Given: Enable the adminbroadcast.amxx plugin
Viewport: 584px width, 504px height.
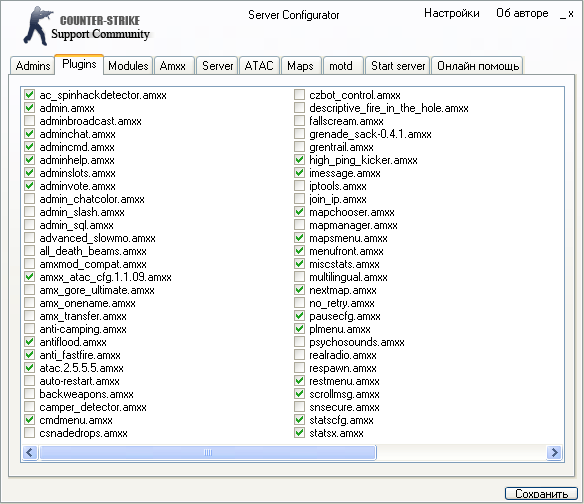Looking at the screenshot, I should (29, 121).
